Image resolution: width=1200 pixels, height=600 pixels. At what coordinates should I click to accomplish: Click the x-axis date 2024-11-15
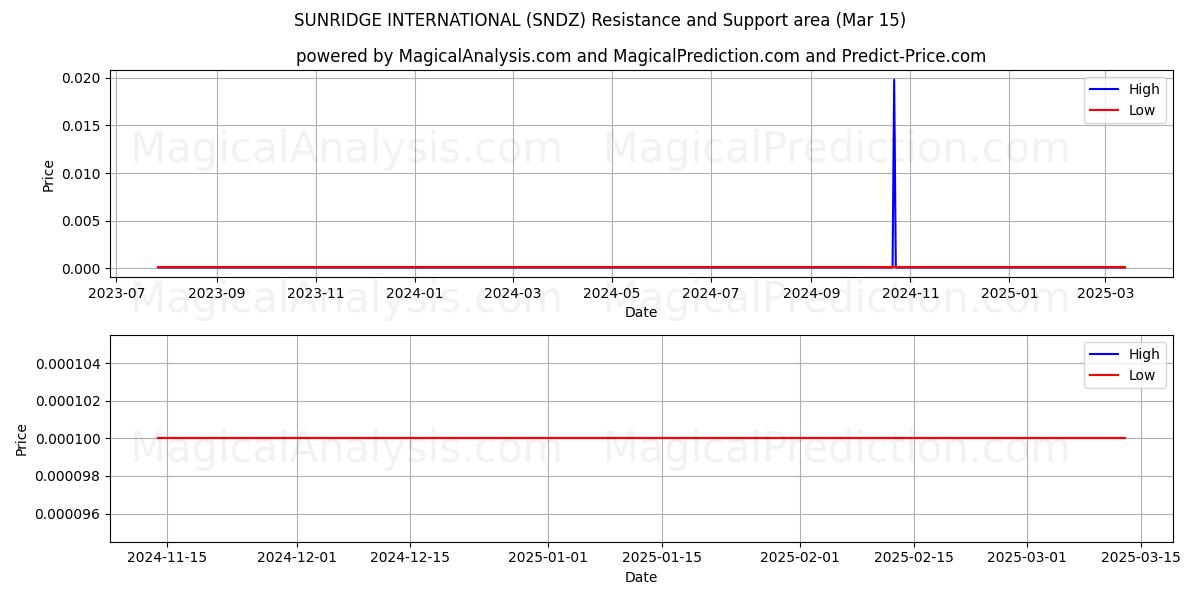167,558
